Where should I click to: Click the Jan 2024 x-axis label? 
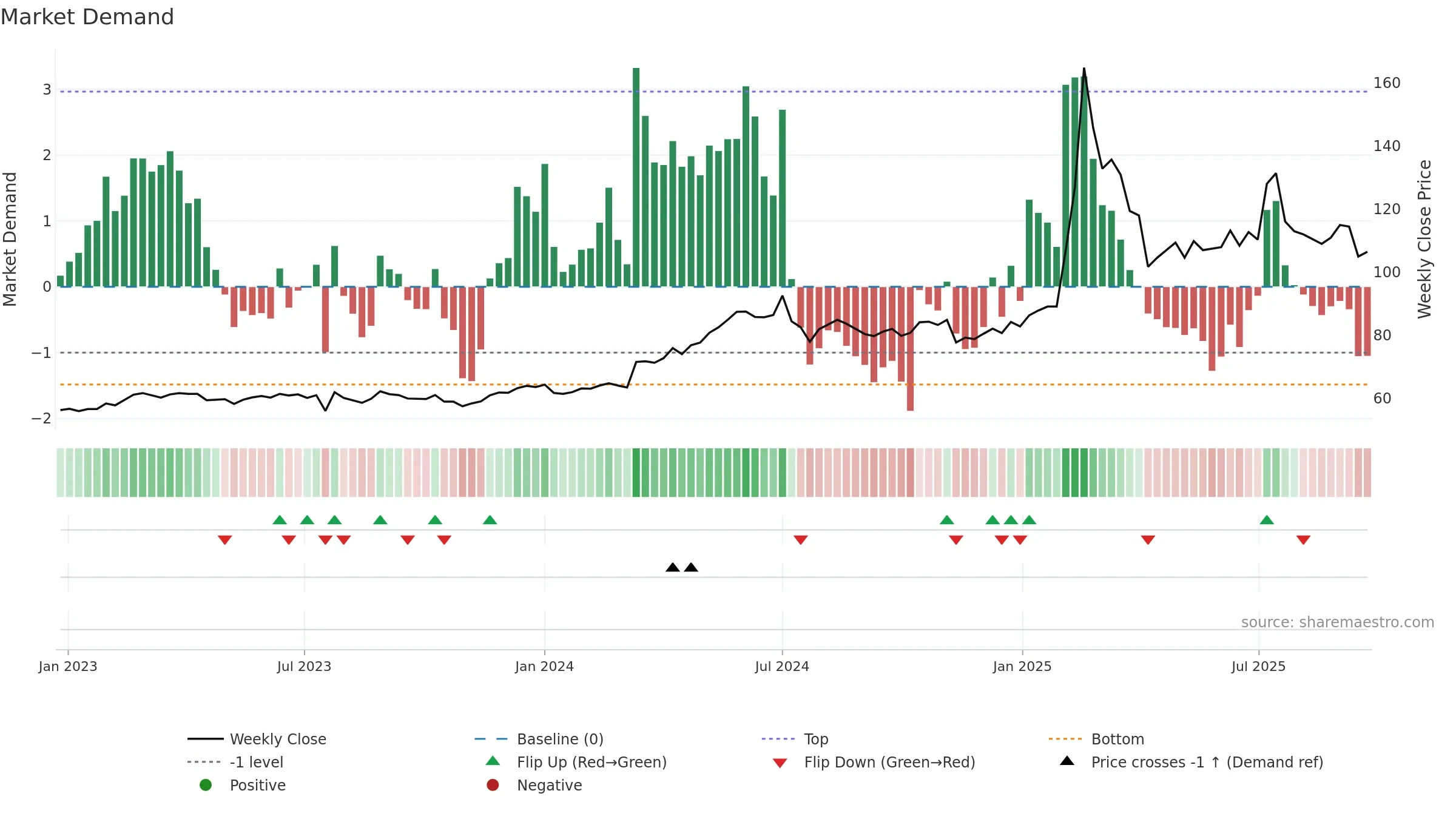(544, 666)
